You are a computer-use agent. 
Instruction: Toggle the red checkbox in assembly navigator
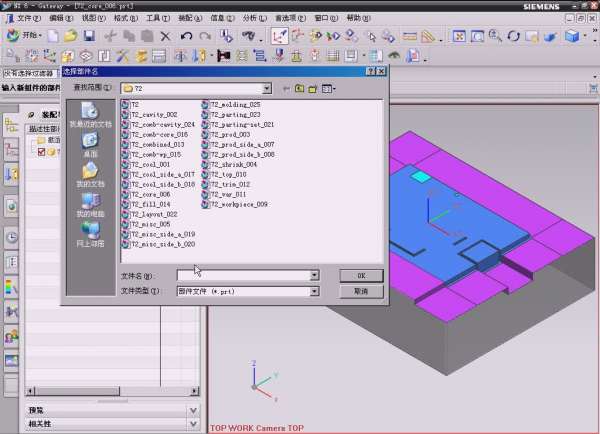click(42, 152)
